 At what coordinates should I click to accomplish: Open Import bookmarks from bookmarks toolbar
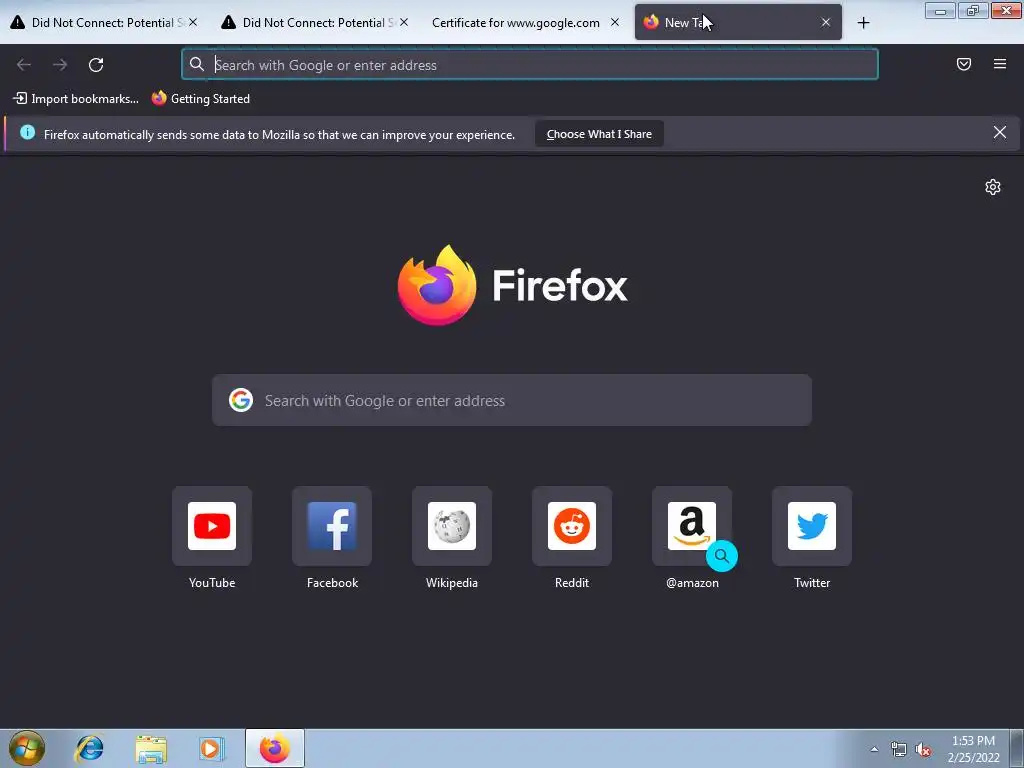pyautogui.click(x=76, y=99)
